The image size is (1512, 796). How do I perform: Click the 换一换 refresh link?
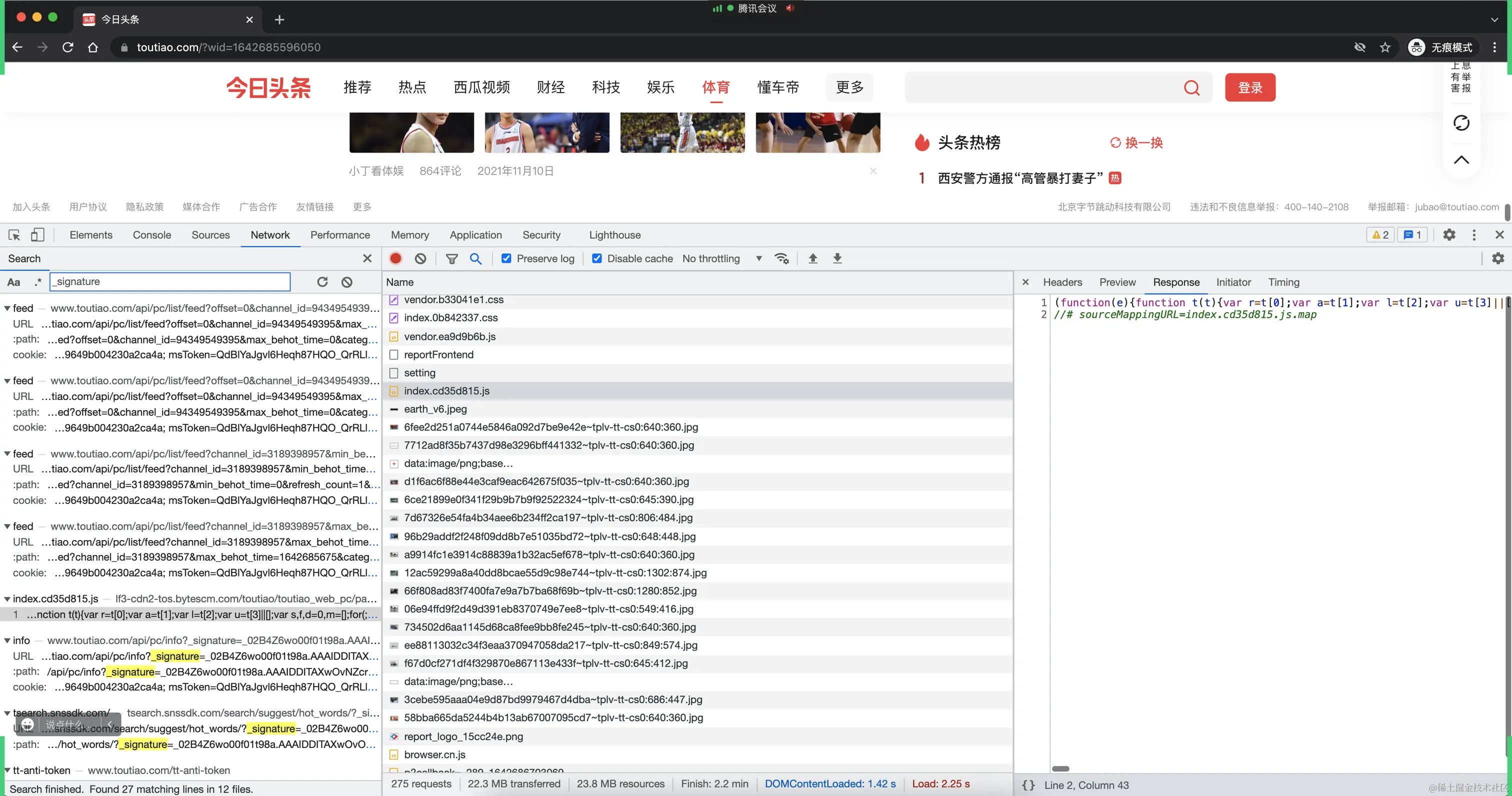click(x=1135, y=142)
